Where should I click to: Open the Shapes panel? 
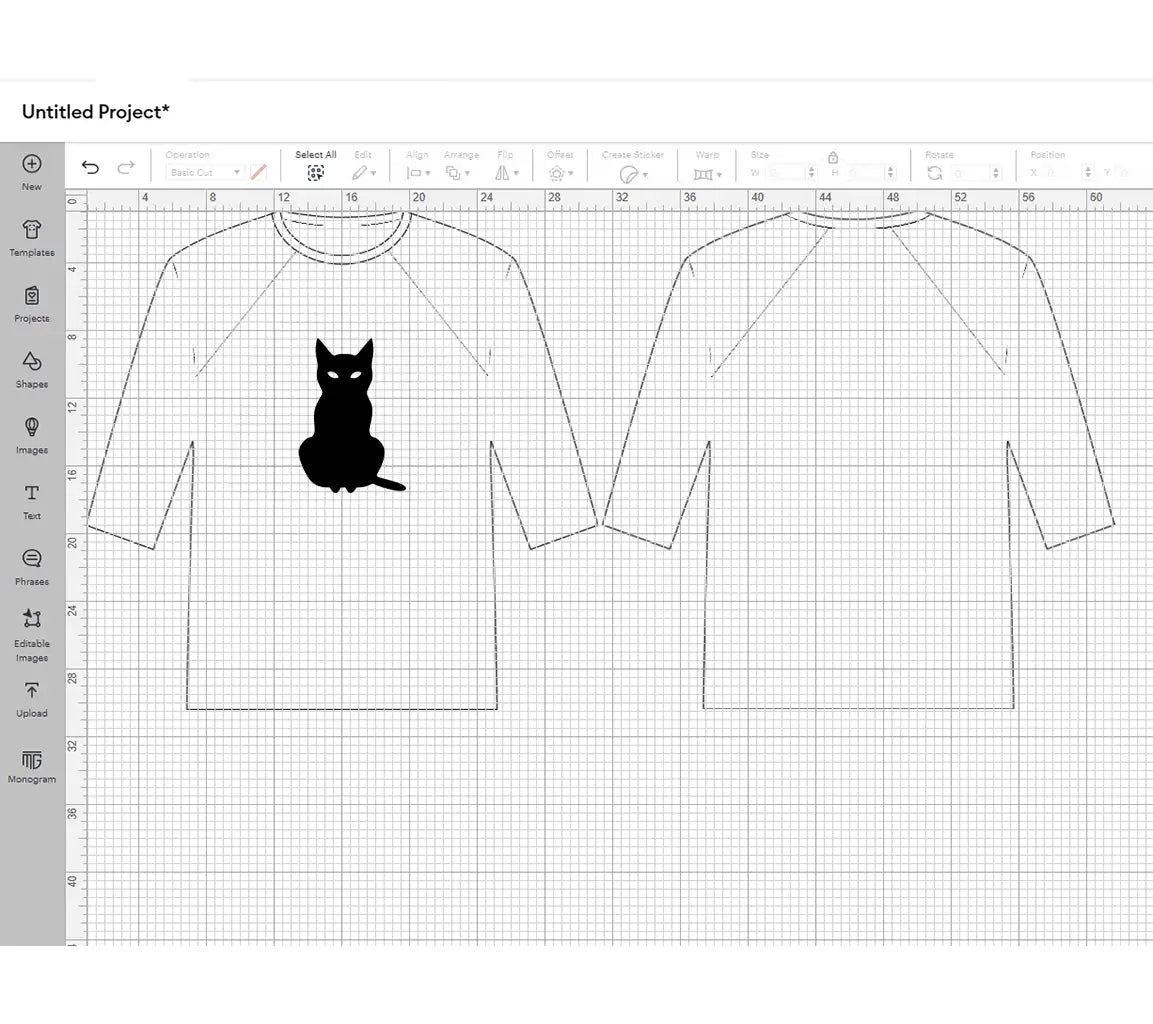click(32, 369)
